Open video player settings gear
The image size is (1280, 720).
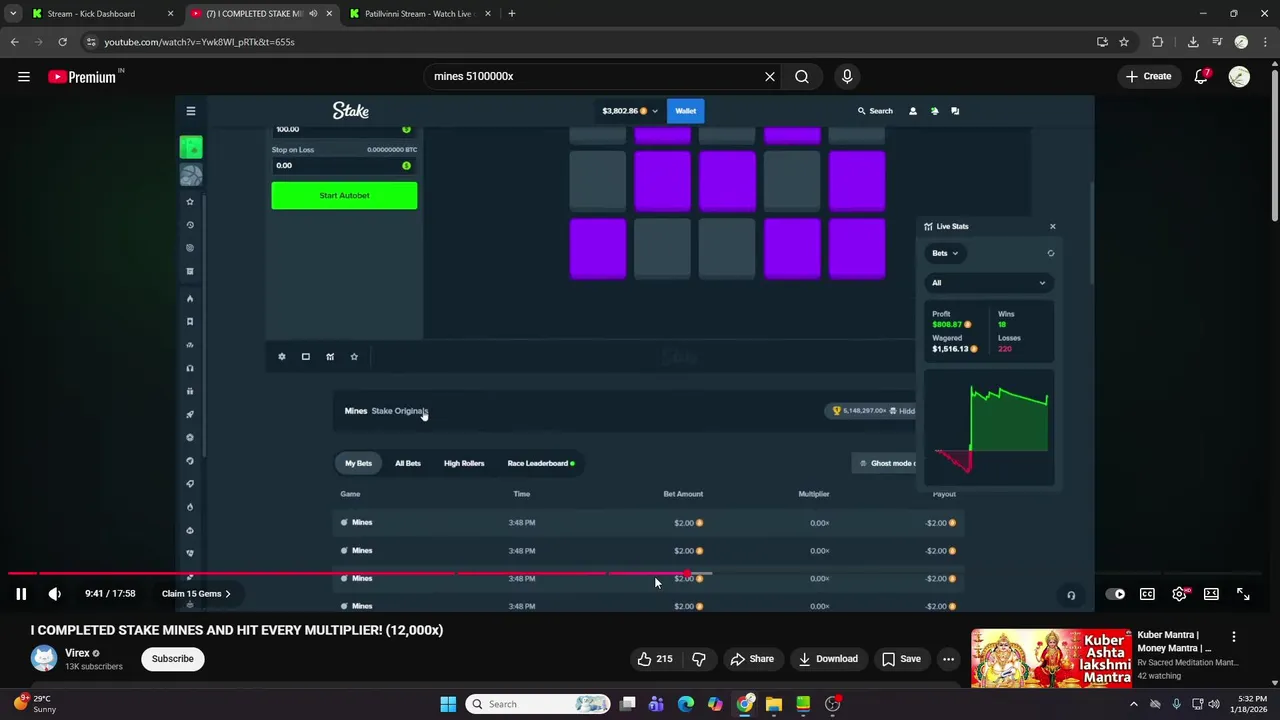(1180, 594)
